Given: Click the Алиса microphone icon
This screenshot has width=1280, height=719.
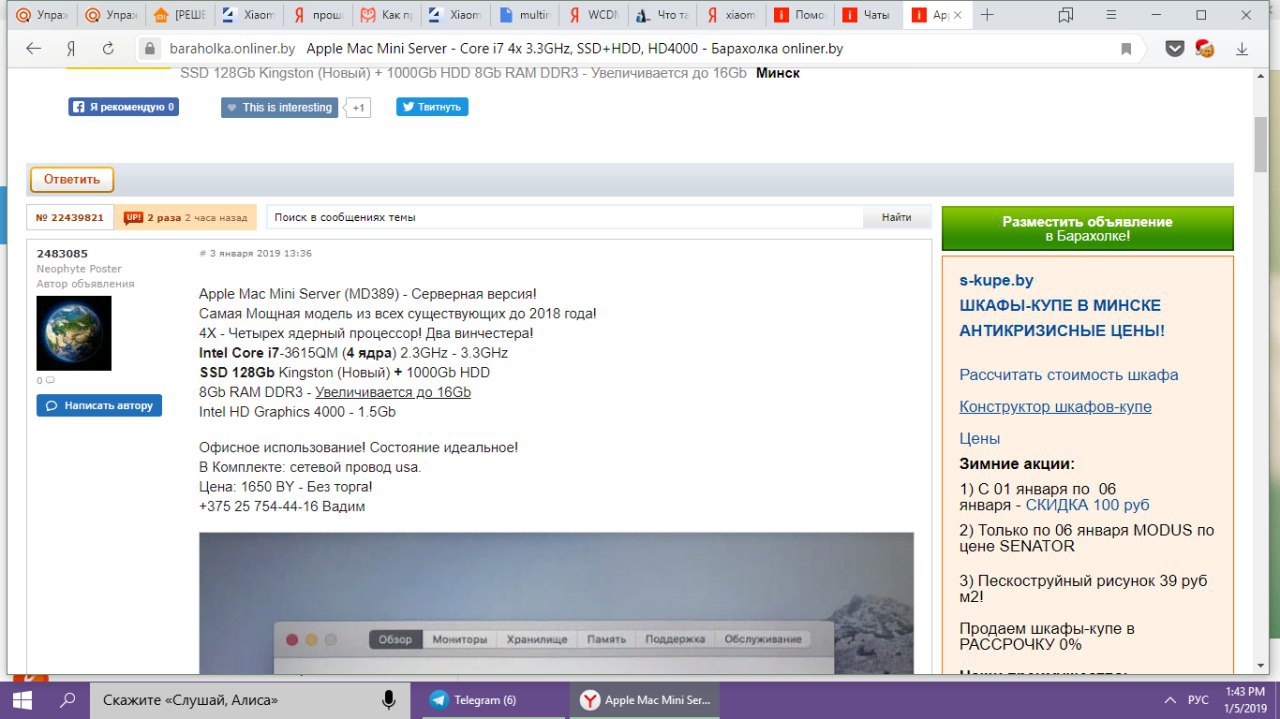Looking at the screenshot, I should [388, 700].
